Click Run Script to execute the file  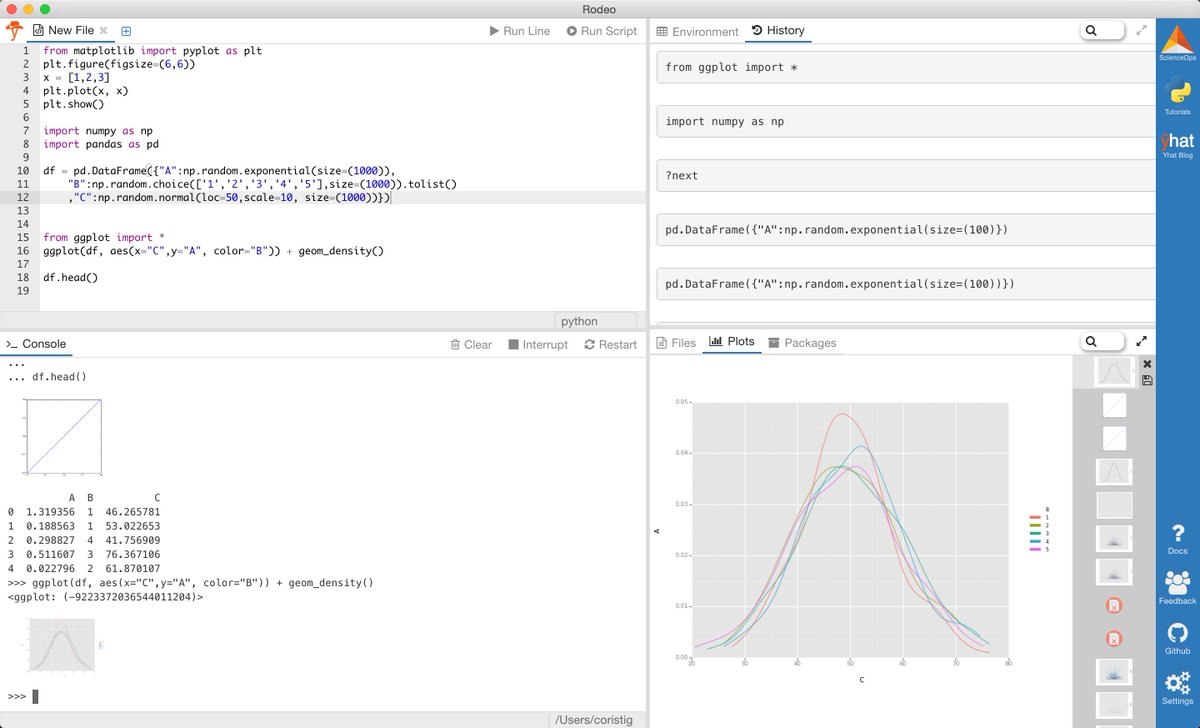point(601,31)
